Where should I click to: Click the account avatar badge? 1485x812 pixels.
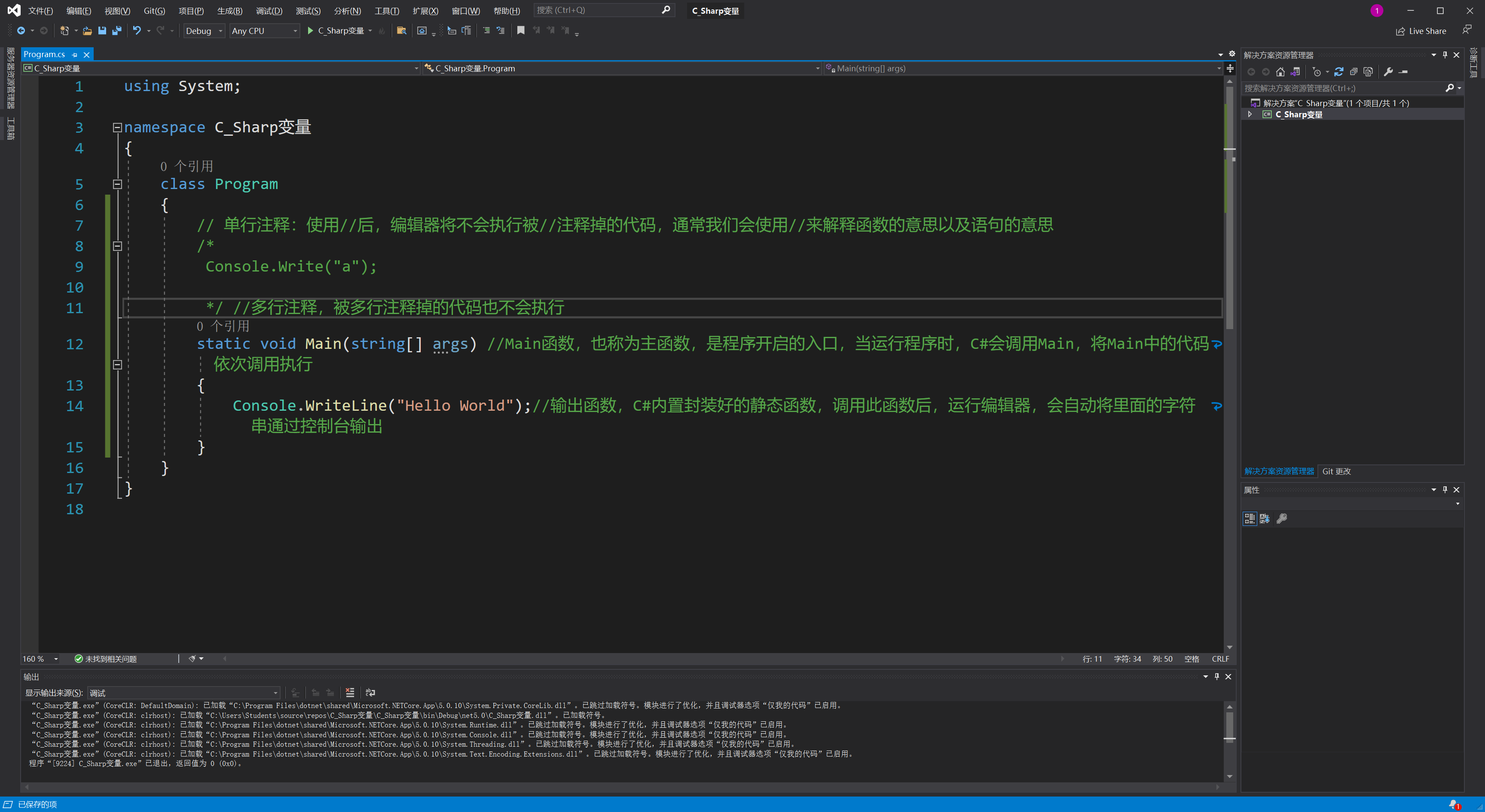click(1377, 11)
